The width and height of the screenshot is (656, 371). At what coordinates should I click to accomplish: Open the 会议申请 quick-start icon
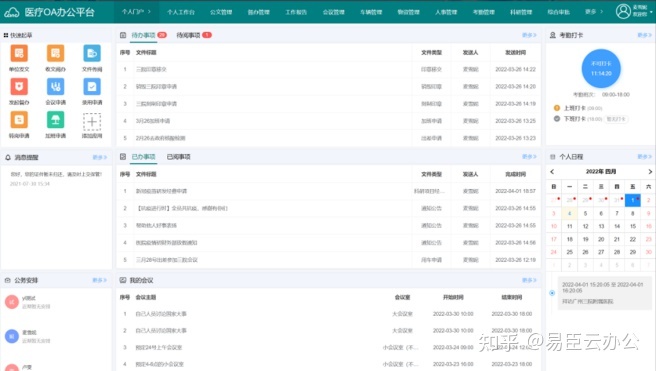[x=55, y=87]
